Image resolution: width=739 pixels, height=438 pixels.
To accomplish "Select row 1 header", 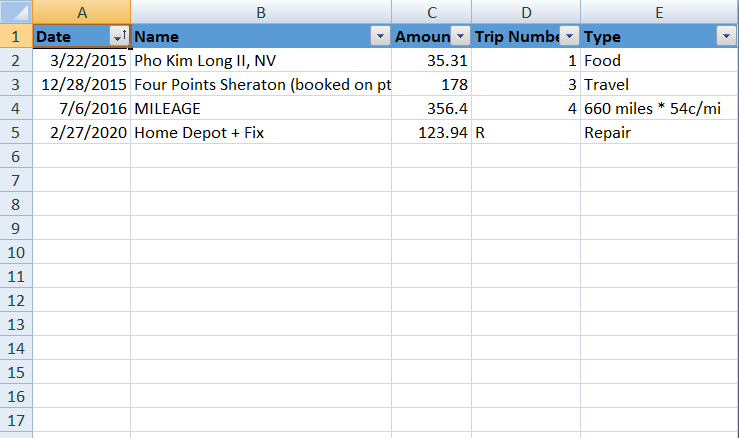I will tap(16, 37).
